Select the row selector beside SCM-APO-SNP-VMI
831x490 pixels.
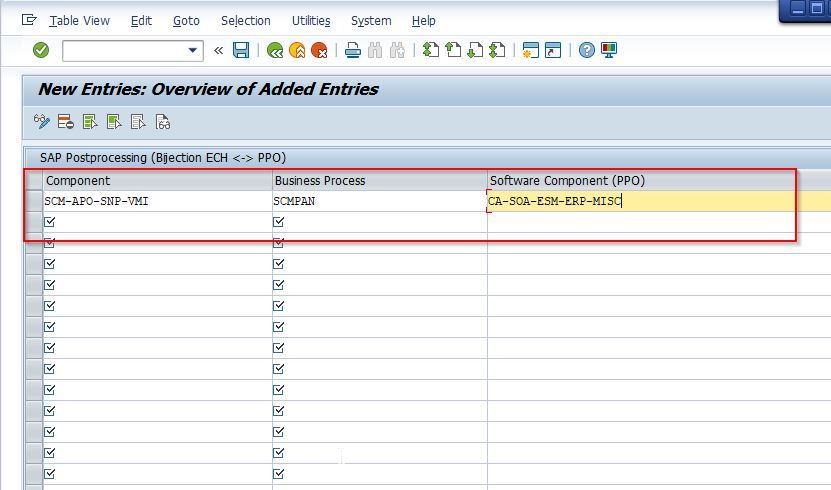(x=34, y=201)
